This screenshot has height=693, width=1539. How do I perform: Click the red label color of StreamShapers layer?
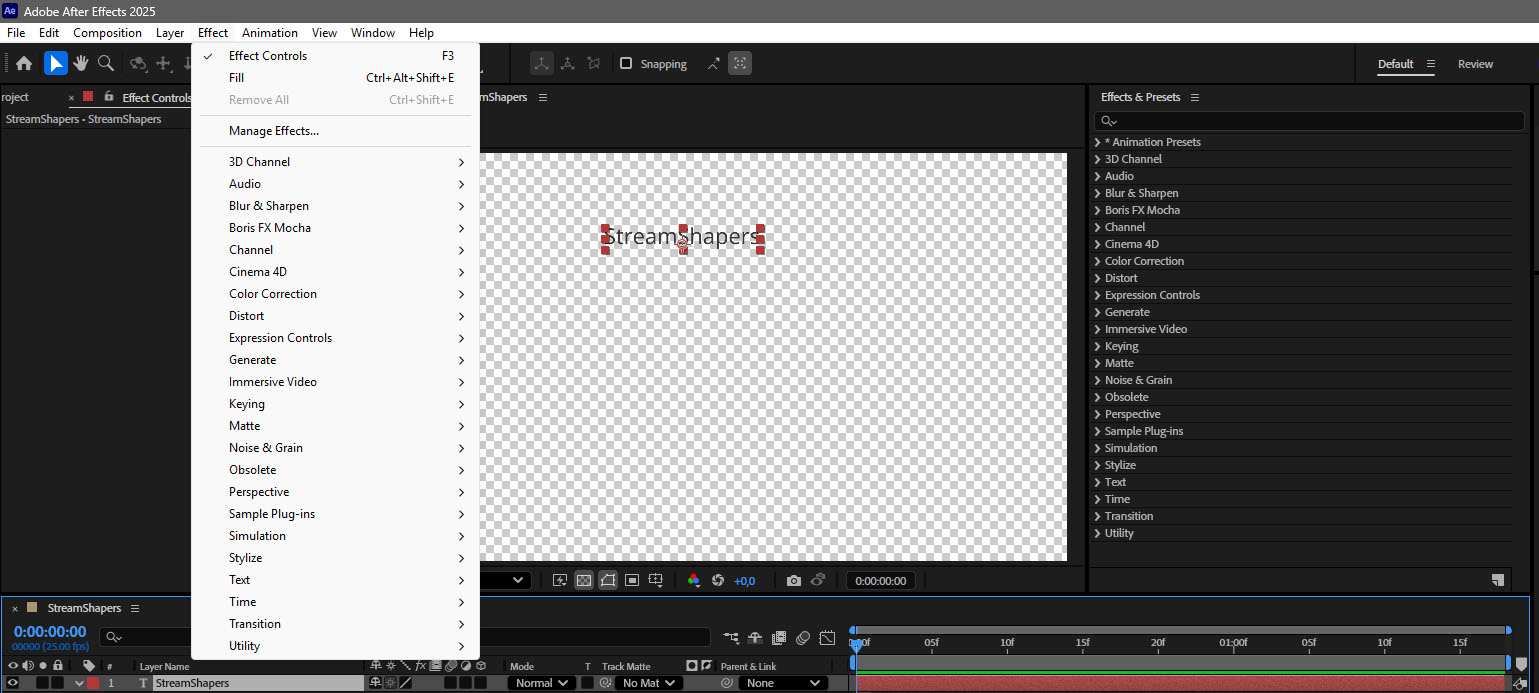coord(93,683)
